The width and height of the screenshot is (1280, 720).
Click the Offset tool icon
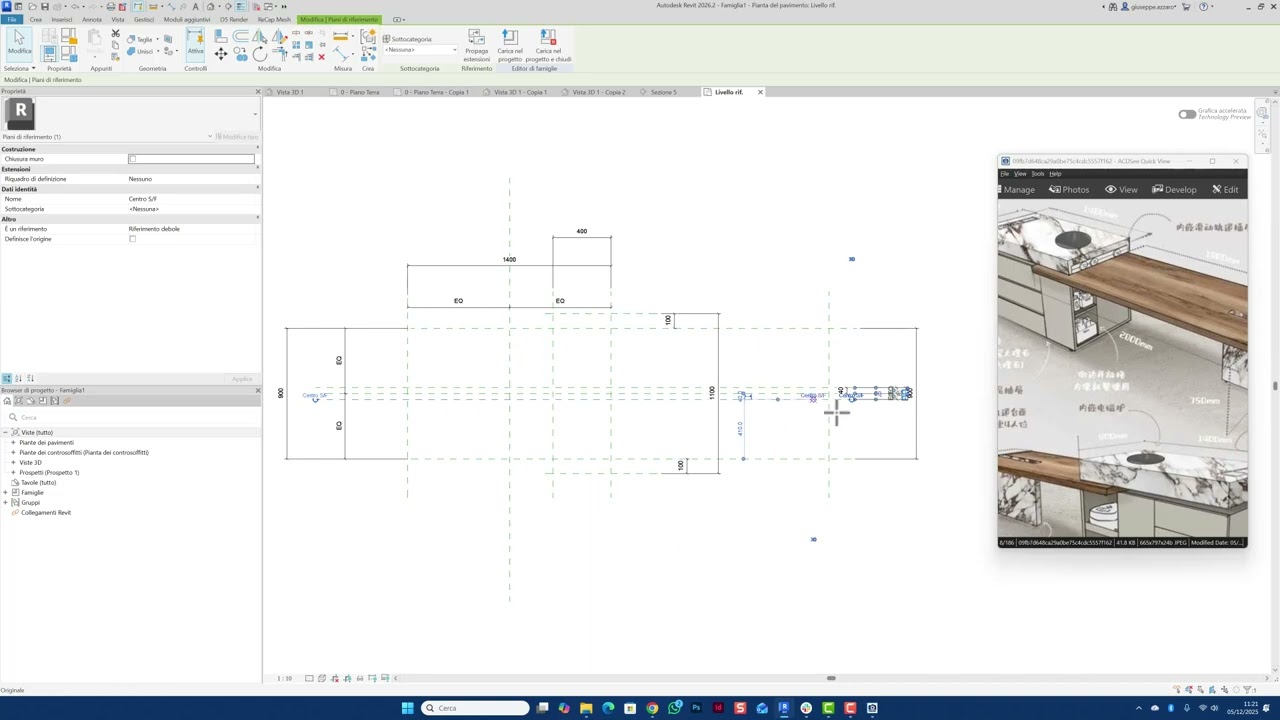[x=240, y=37]
